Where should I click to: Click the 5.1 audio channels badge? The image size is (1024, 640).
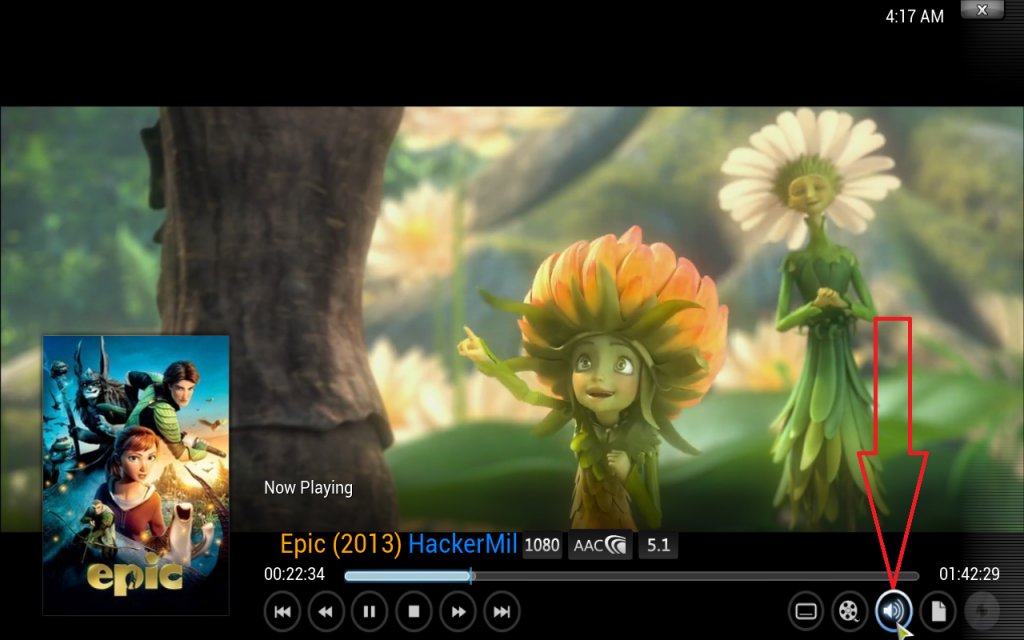click(x=658, y=545)
